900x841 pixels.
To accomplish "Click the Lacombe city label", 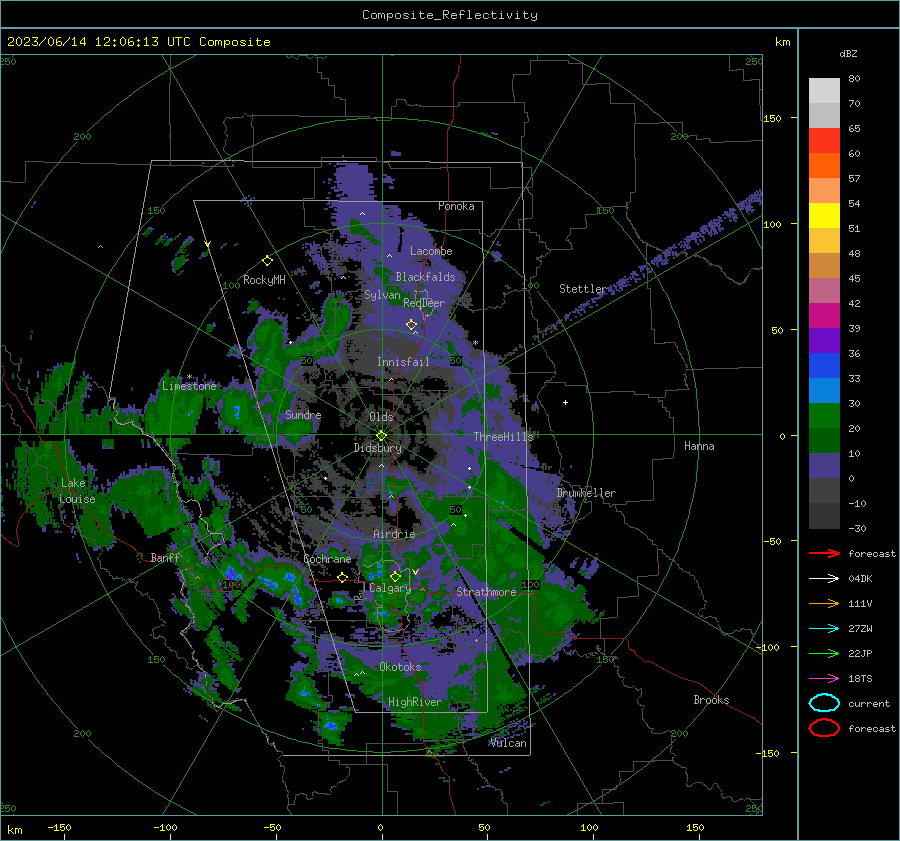I will point(431,251).
